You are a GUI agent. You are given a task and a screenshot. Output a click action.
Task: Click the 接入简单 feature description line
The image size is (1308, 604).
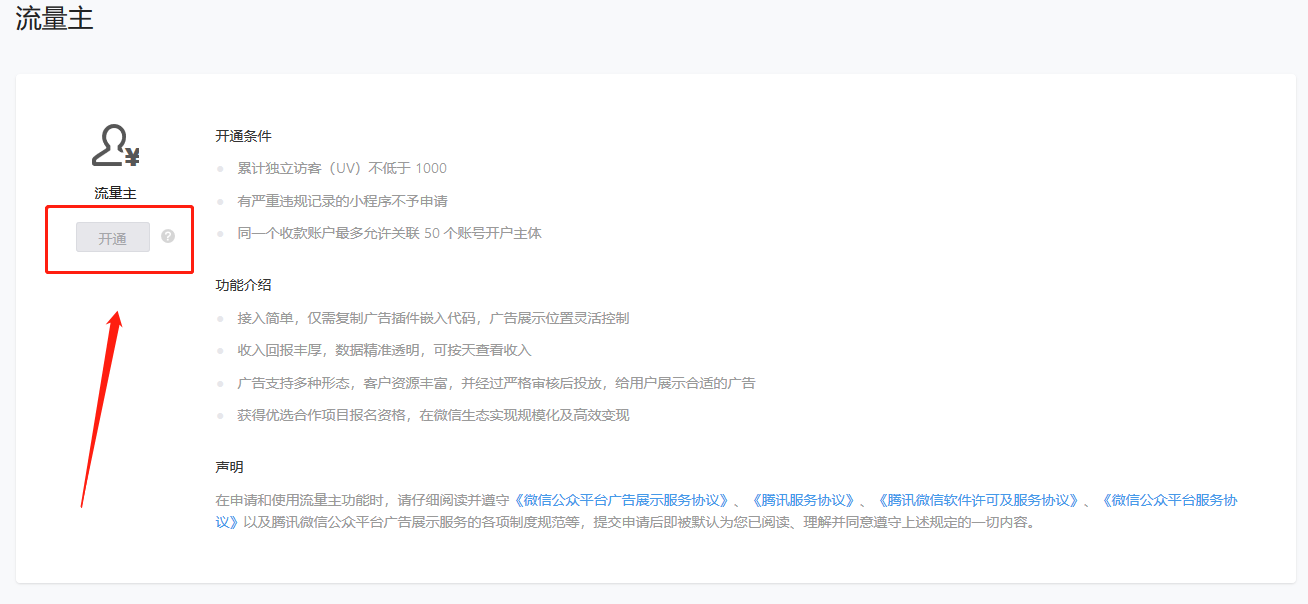(x=432, y=318)
